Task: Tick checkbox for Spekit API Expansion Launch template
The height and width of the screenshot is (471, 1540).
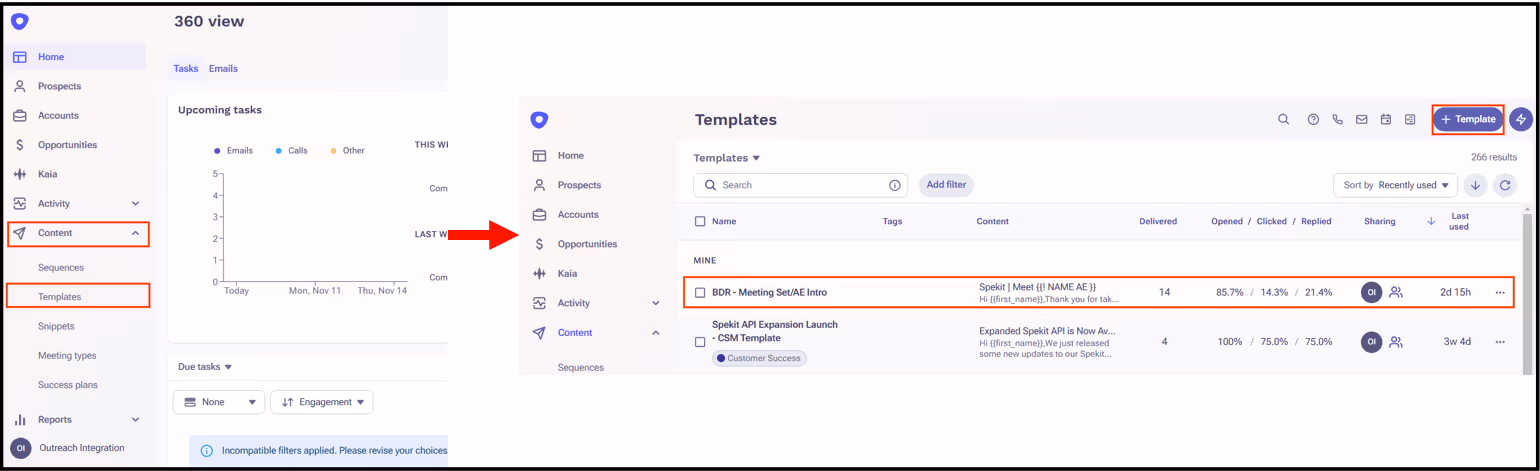Action: 700,341
